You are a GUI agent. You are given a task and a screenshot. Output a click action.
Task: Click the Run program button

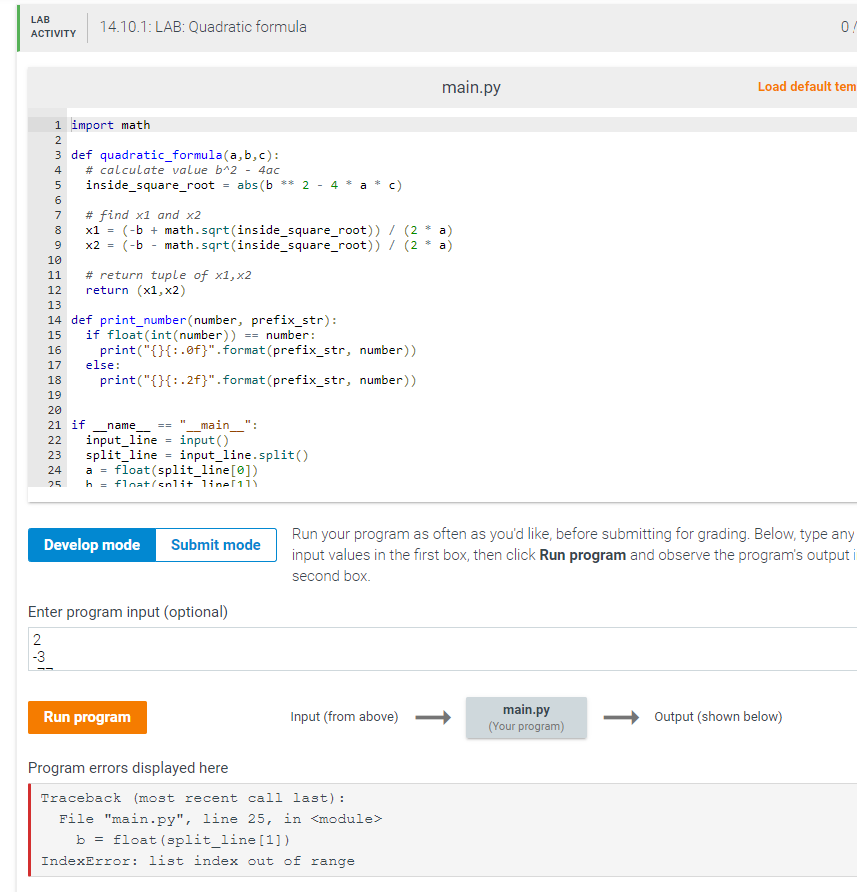pyautogui.click(x=87, y=717)
